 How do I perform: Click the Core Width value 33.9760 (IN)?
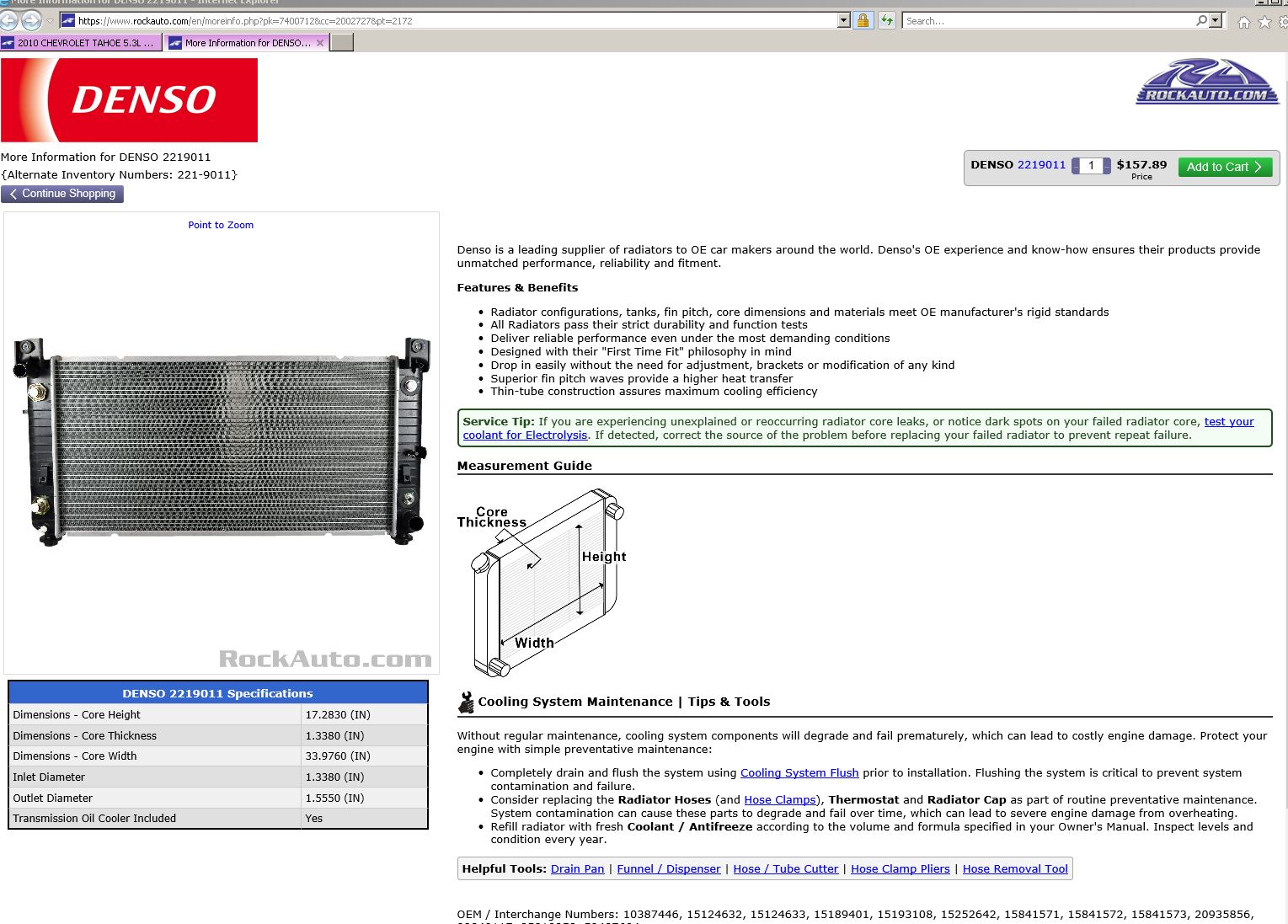[338, 756]
